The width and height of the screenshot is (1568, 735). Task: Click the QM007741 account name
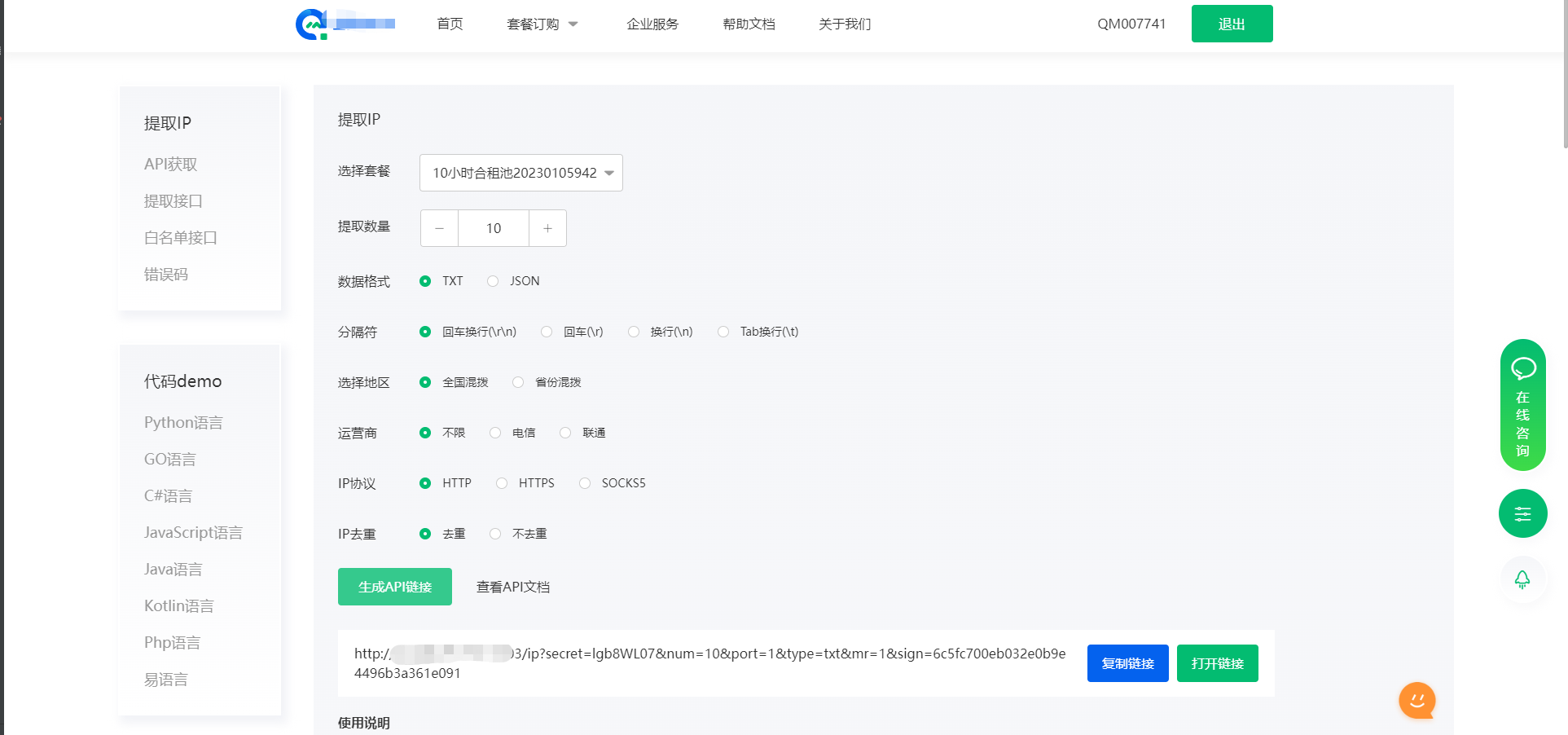[x=1131, y=24]
